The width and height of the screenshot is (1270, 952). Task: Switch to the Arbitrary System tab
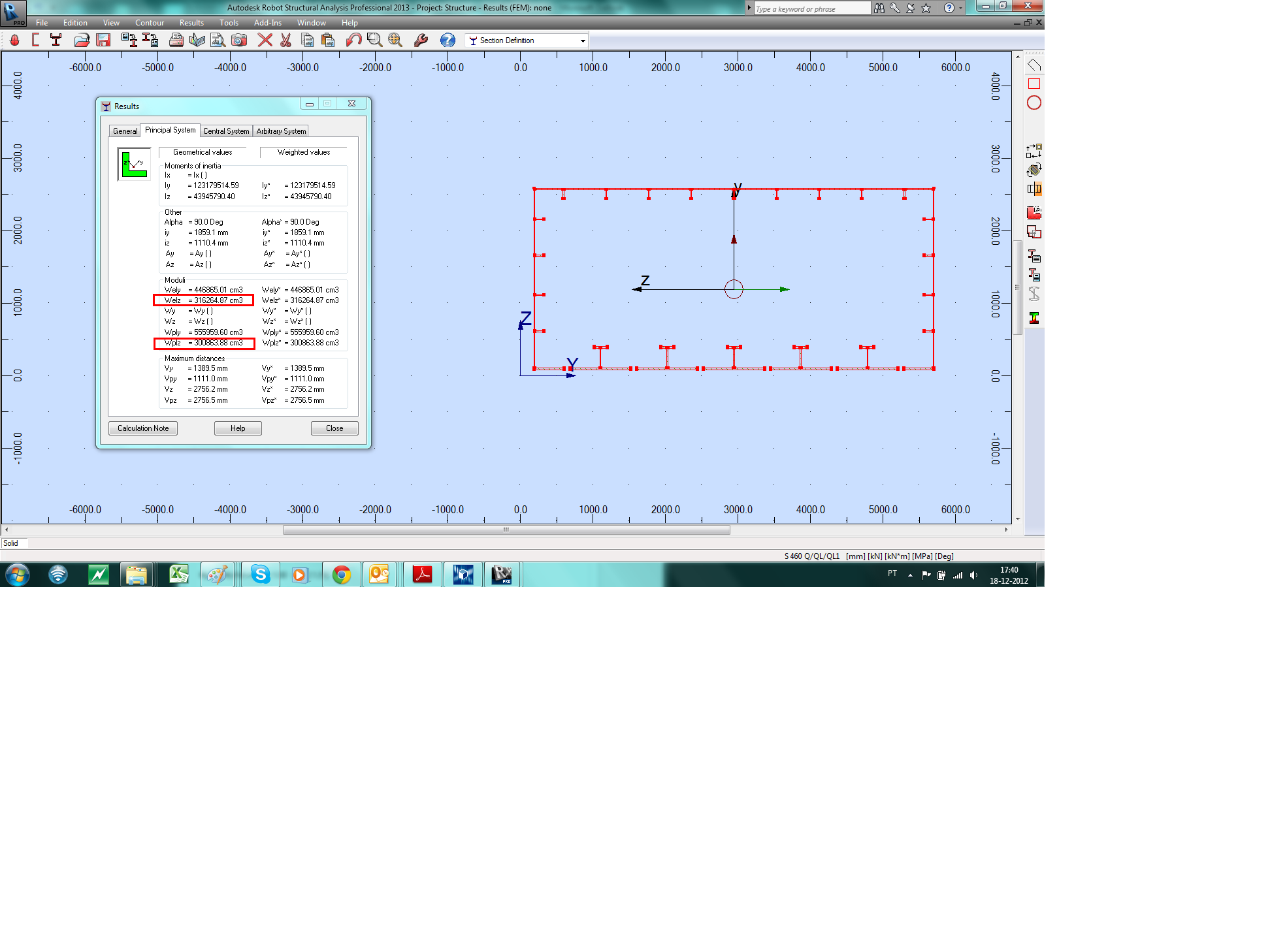pos(281,131)
